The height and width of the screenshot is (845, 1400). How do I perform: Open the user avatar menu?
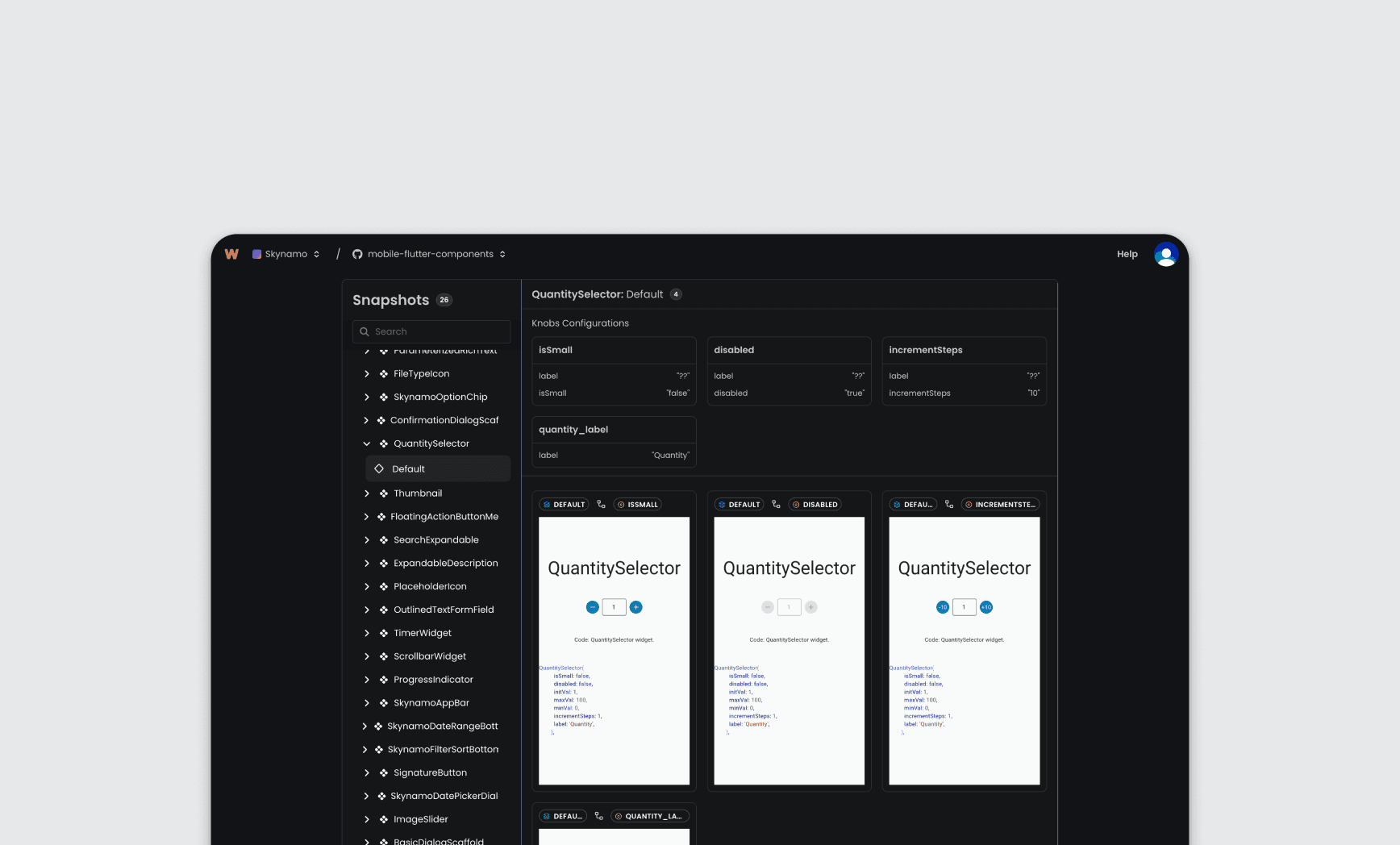1165,254
